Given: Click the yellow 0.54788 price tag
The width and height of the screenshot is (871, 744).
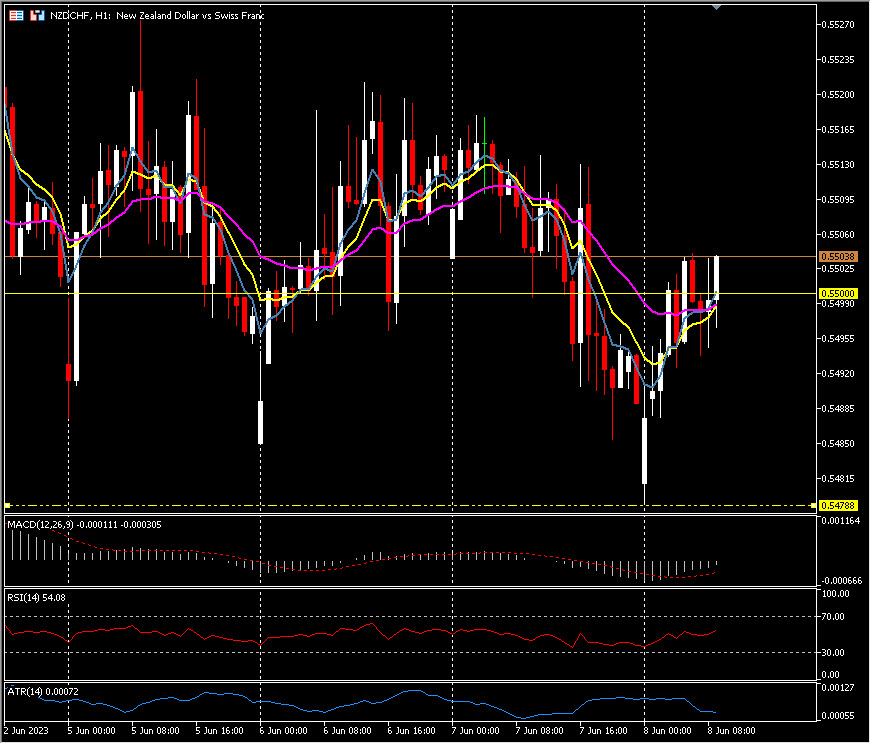Looking at the screenshot, I should pos(836,505).
